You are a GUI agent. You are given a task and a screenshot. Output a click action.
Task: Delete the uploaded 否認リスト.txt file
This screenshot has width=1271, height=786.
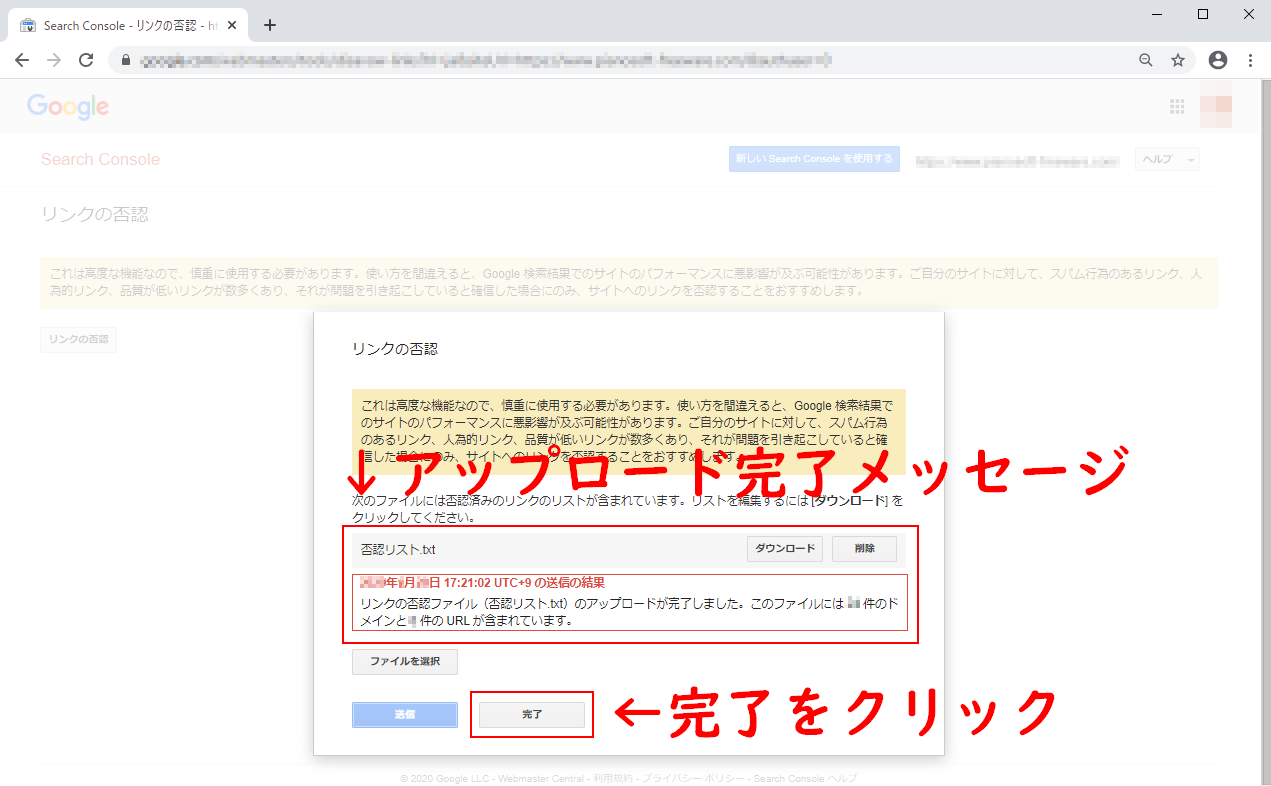point(865,549)
